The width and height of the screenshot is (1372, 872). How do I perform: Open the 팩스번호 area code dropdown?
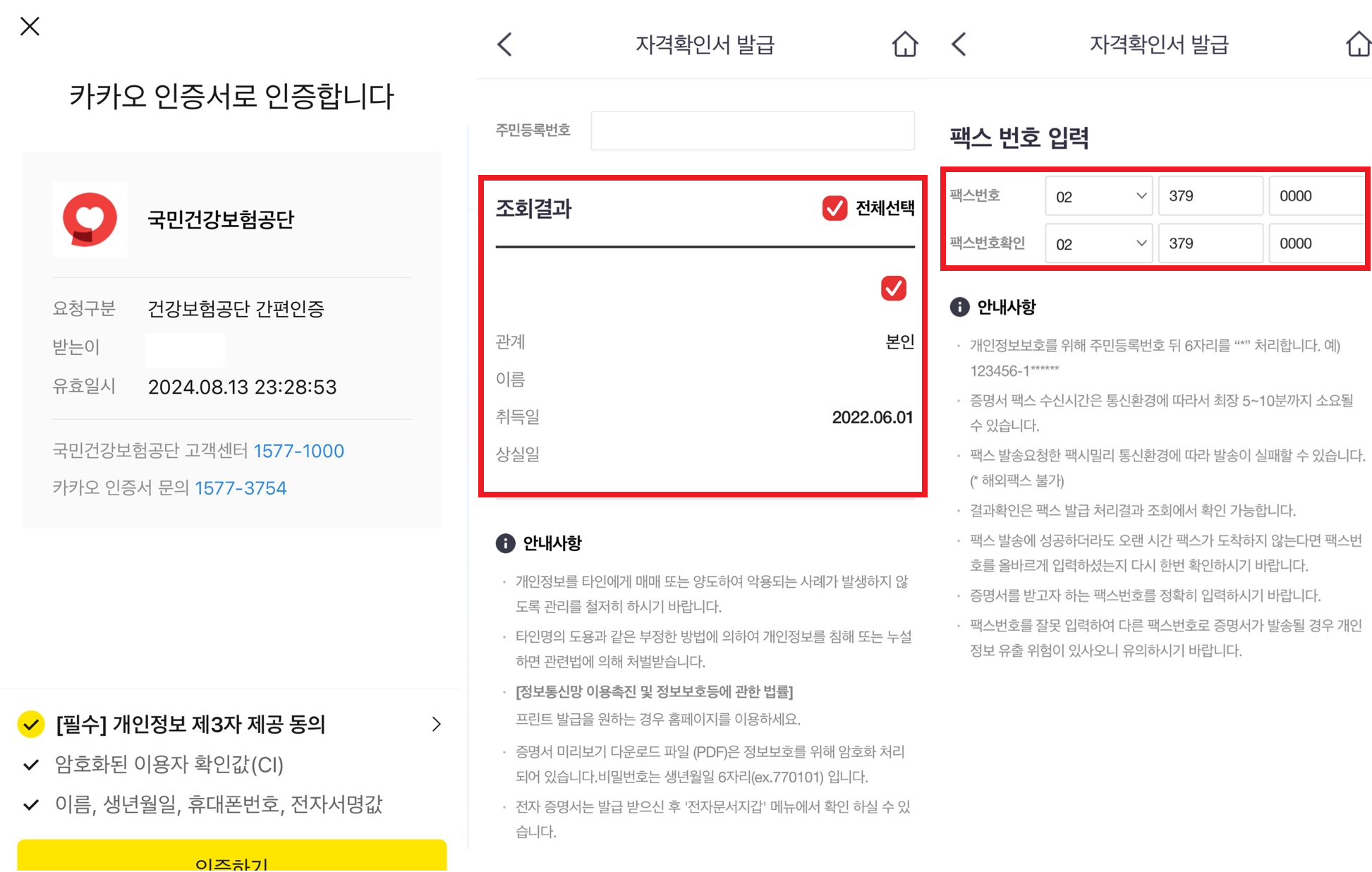(1098, 196)
